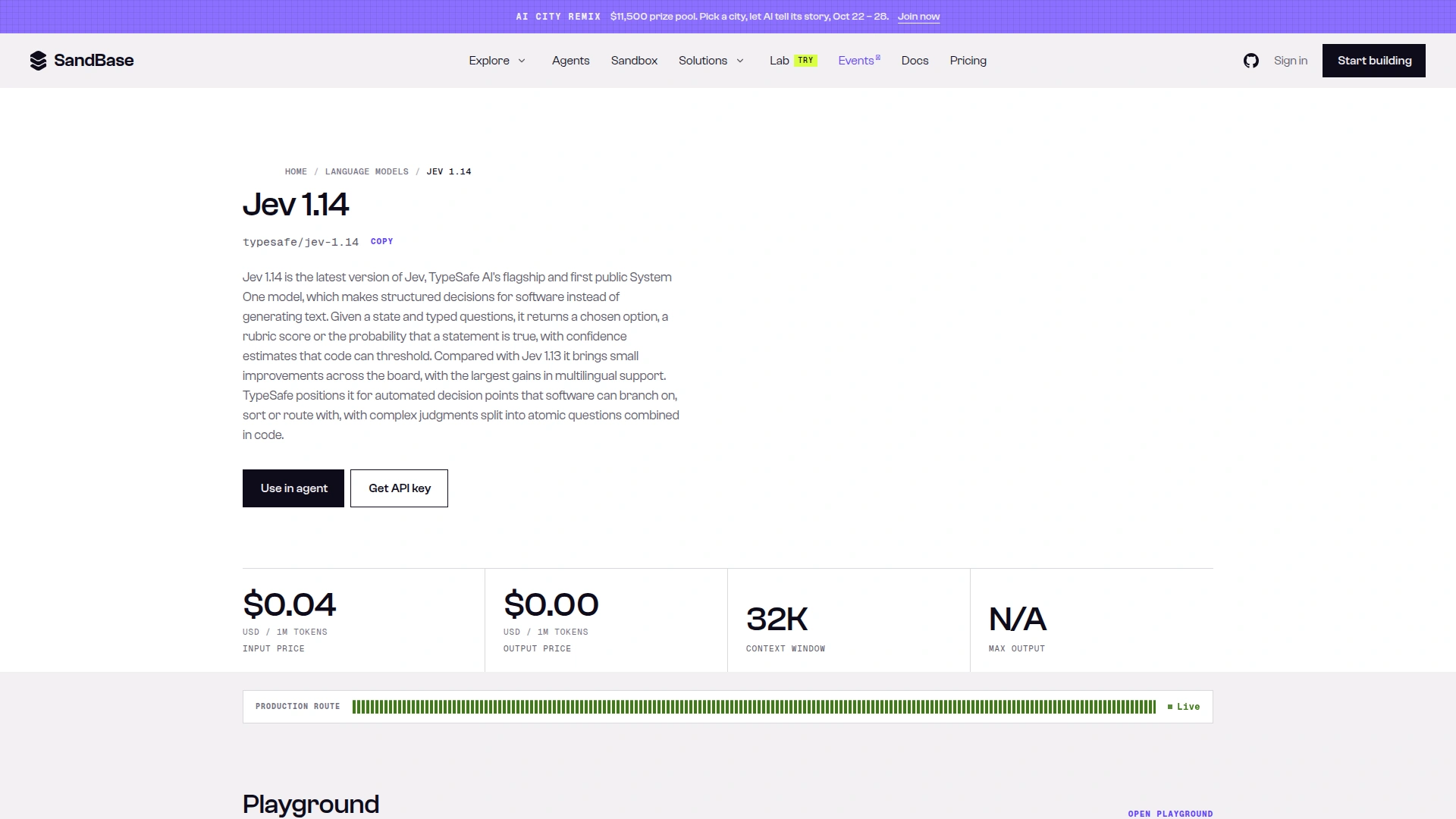The height and width of the screenshot is (819, 1456).
Task: Open the GitHub icon link
Action: 1251,61
